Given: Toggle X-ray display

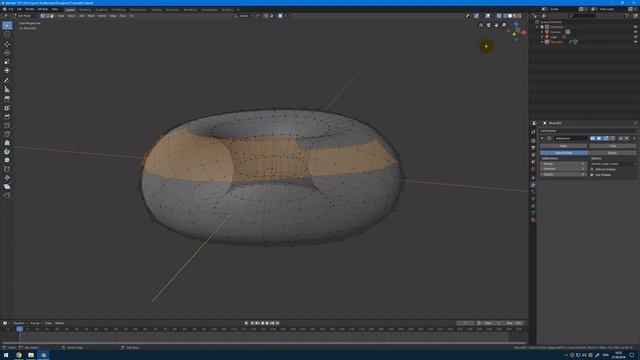Looking at the screenshot, I should point(499,16).
